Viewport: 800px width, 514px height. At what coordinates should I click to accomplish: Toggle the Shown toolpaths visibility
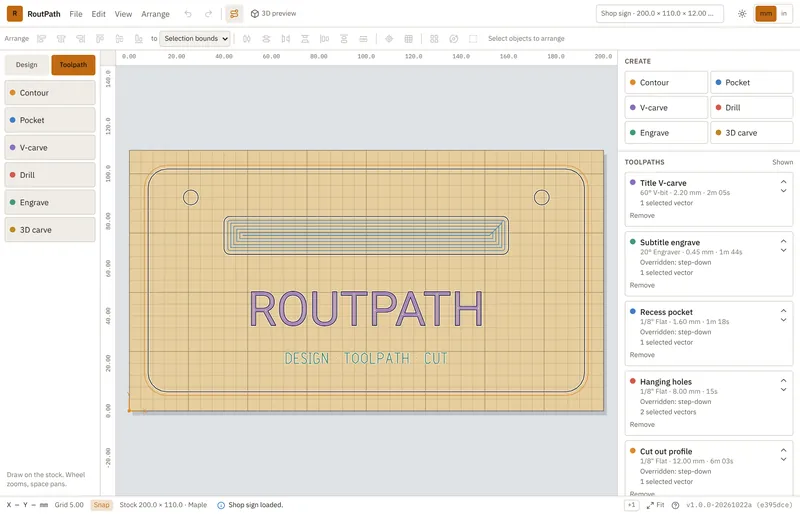coord(782,162)
